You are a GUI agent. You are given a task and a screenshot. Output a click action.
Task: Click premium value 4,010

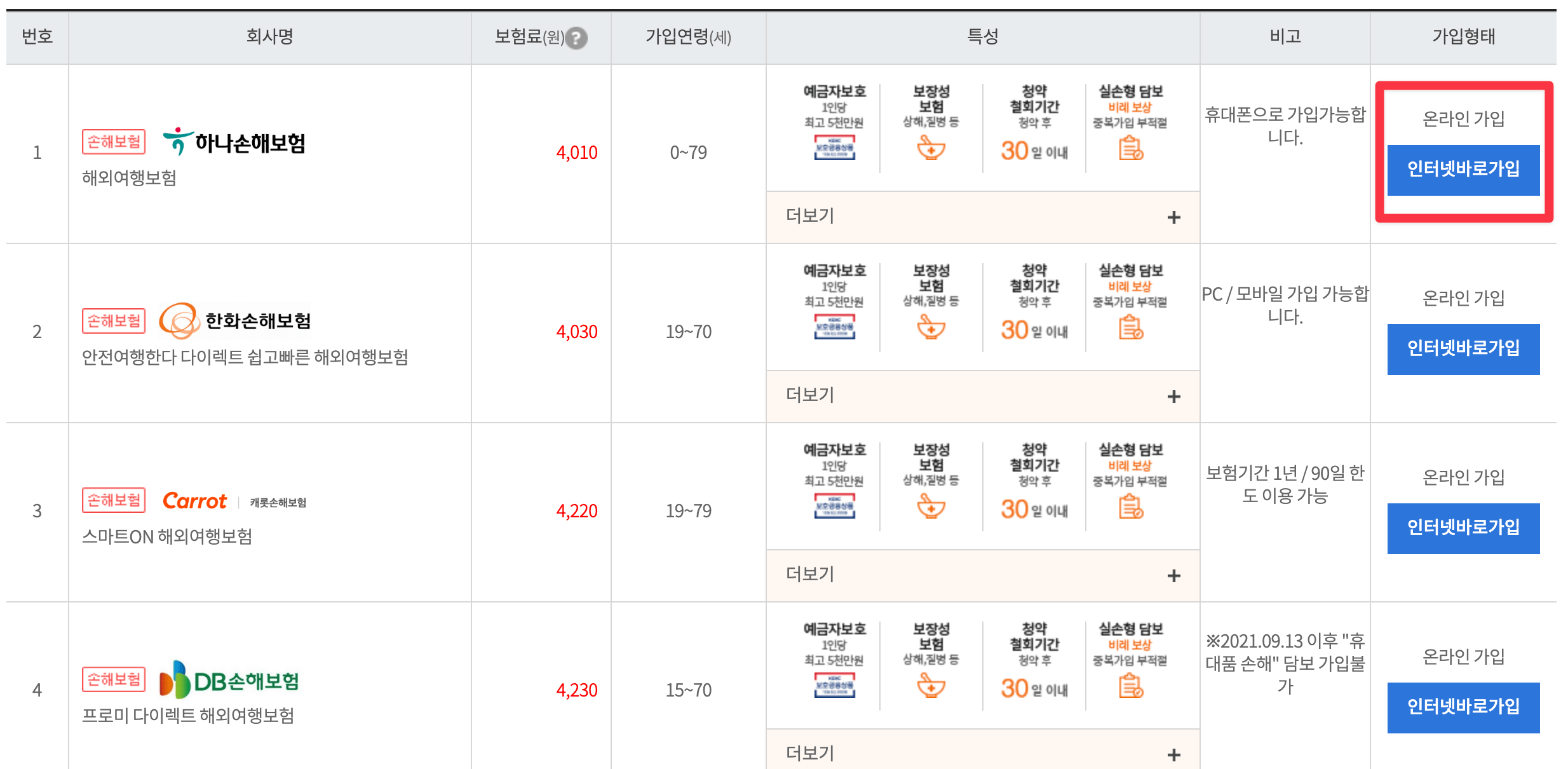(x=577, y=153)
